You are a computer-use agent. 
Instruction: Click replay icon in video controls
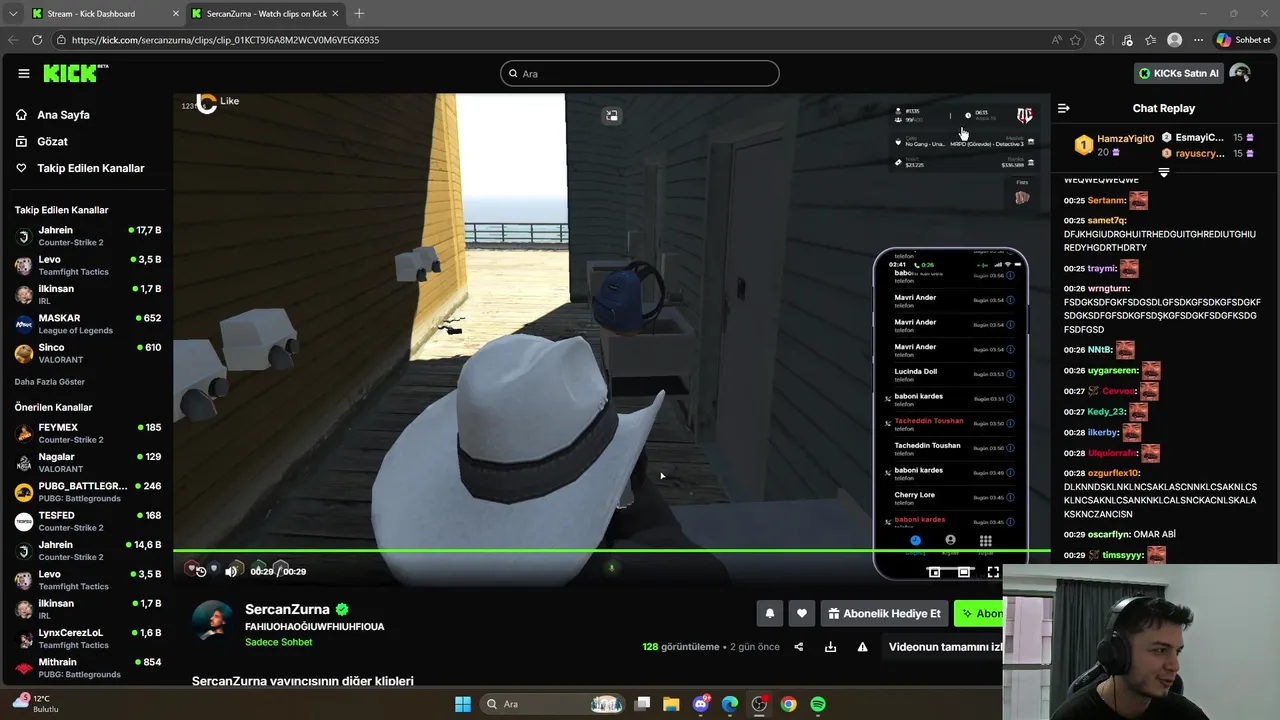point(200,571)
